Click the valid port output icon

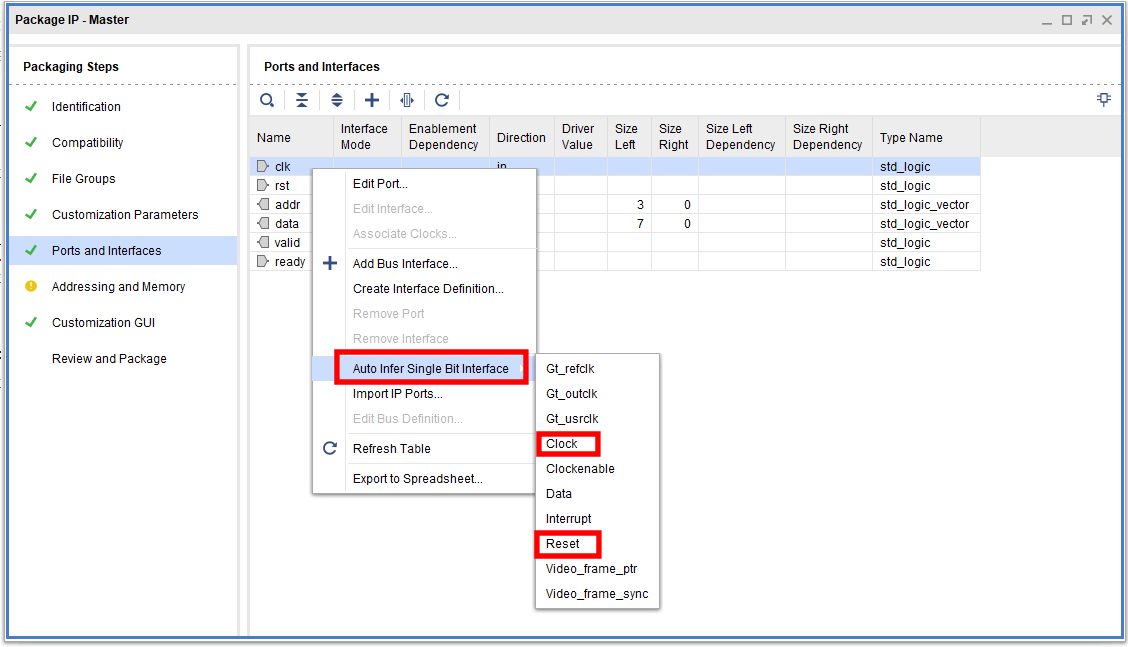[x=263, y=243]
